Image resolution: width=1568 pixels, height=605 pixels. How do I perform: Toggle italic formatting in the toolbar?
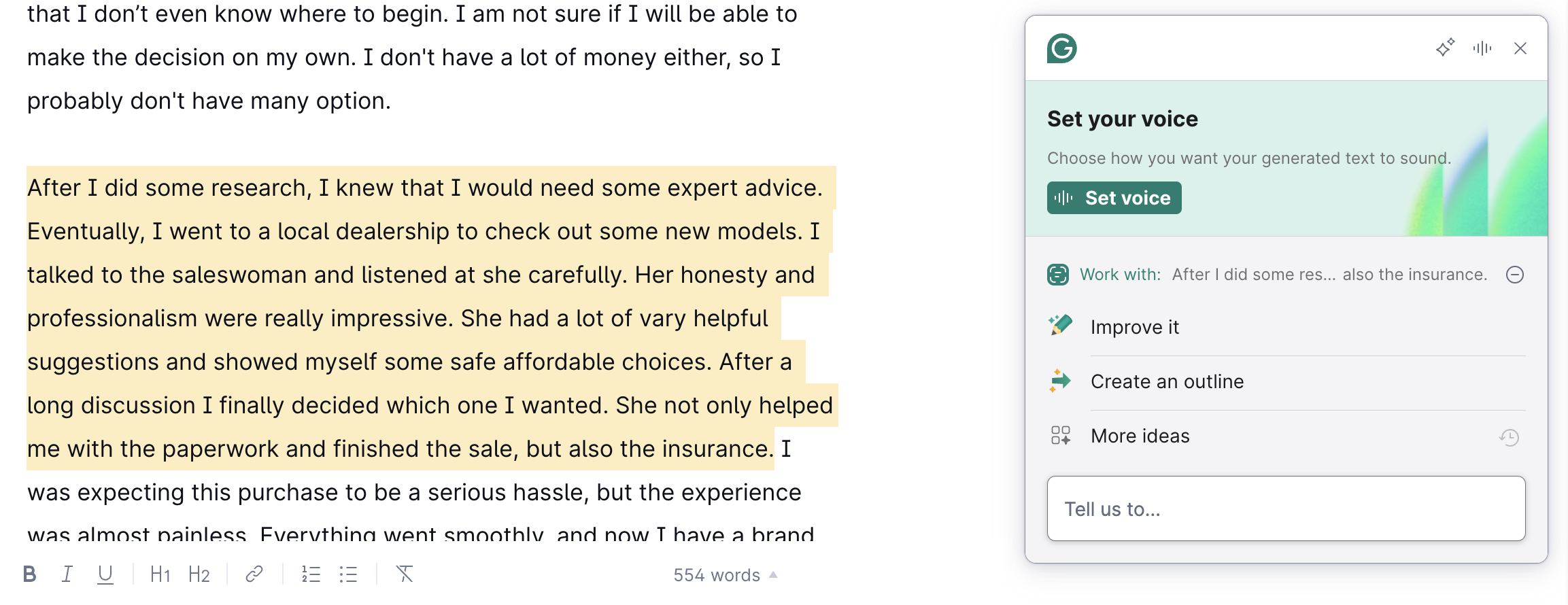coord(67,574)
